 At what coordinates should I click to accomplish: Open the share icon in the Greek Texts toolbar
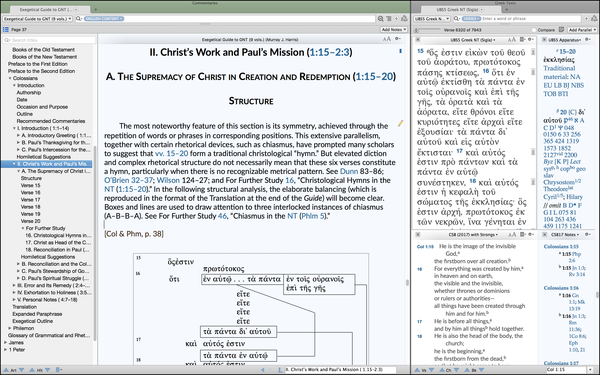595,18
